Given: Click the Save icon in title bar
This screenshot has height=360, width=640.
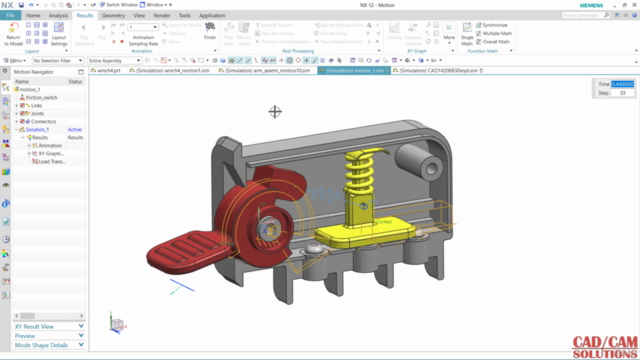Looking at the screenshot, I should pos(21,5).
